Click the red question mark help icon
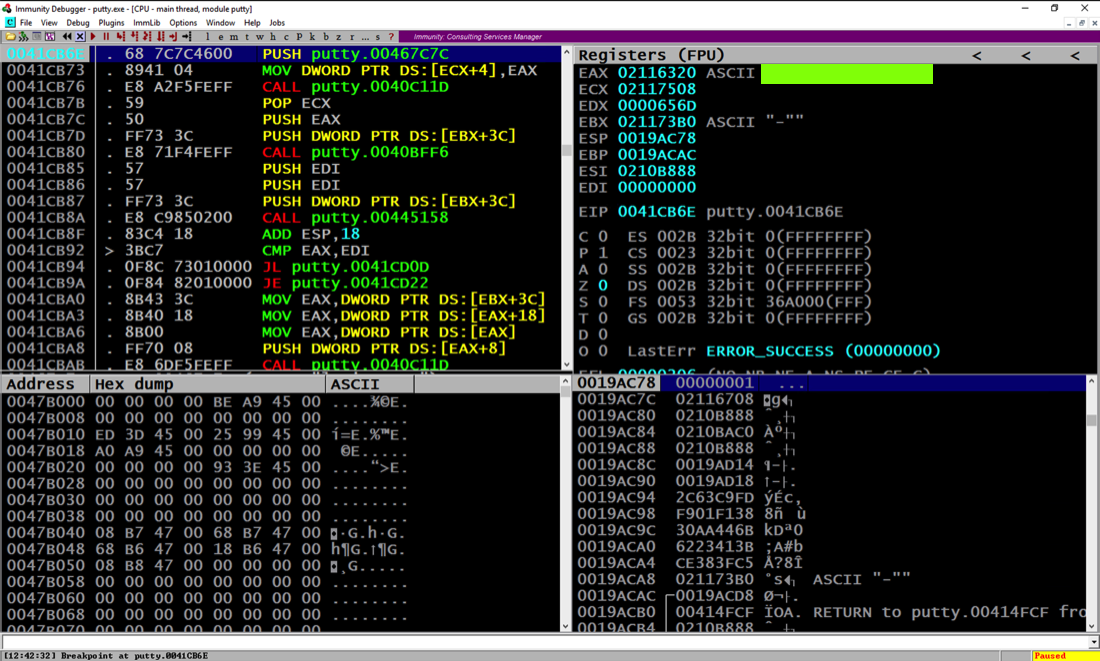Viewport: 1100px width, 661px height. (391, 37)
